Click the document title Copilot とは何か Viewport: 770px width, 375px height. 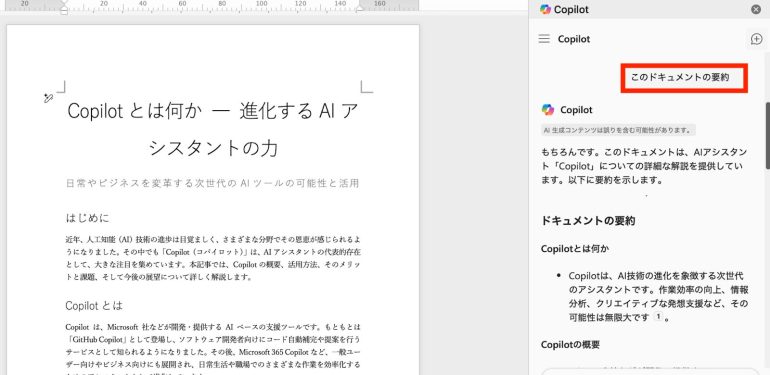click(212, 130)
